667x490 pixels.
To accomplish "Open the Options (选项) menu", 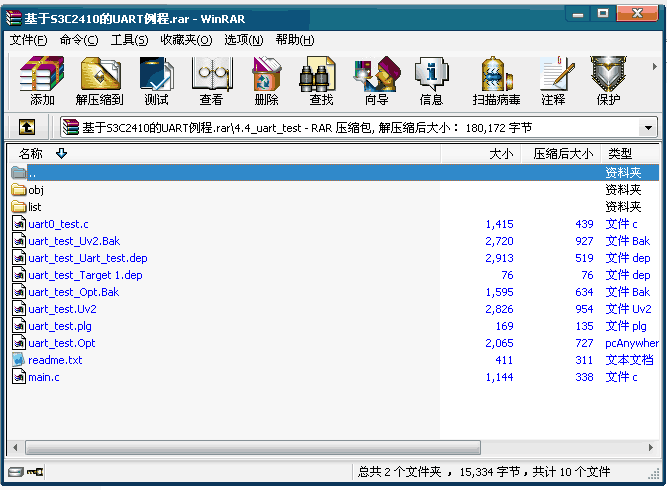I will (244, 40).
